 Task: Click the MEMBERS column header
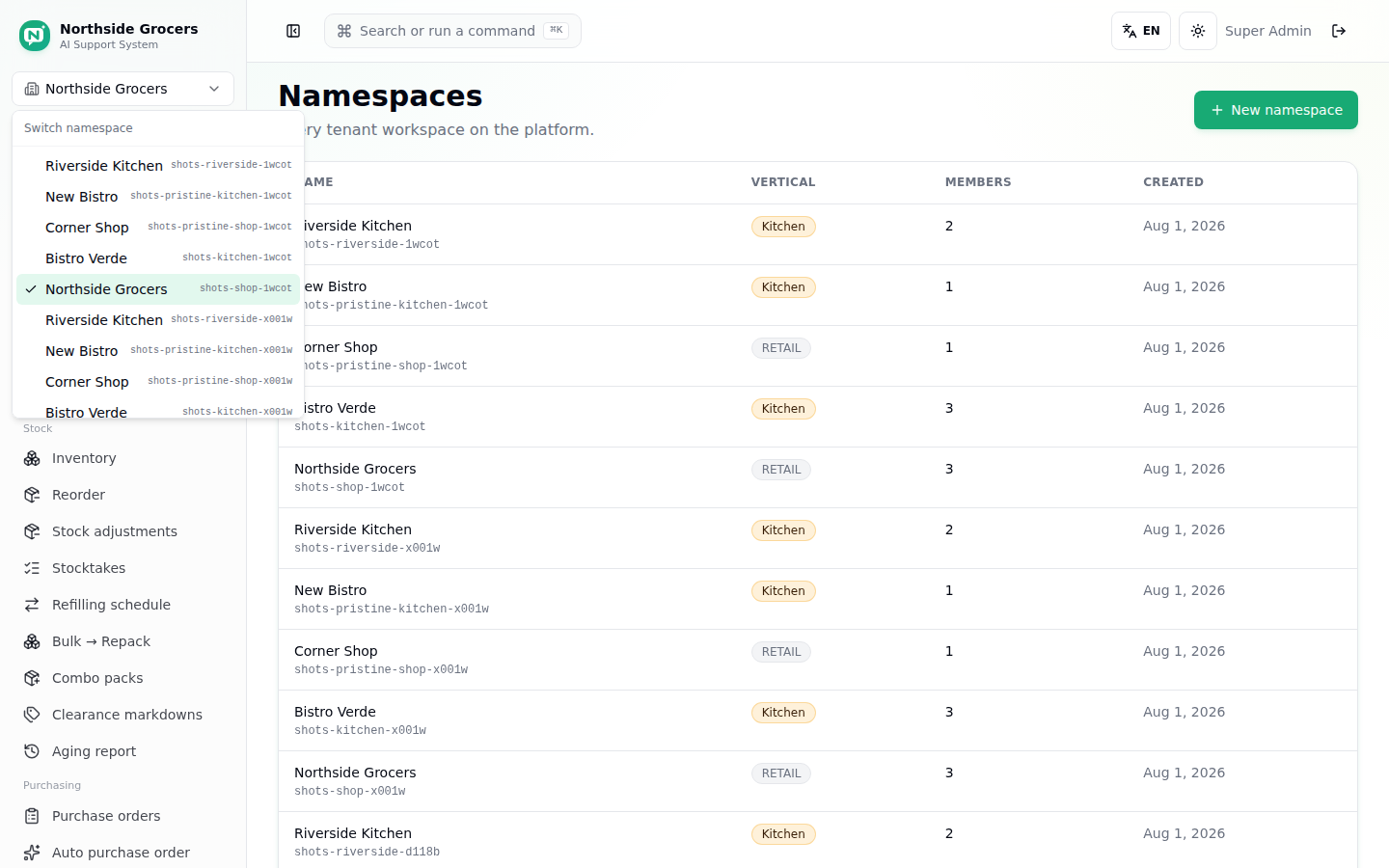(x=978, y=182)
